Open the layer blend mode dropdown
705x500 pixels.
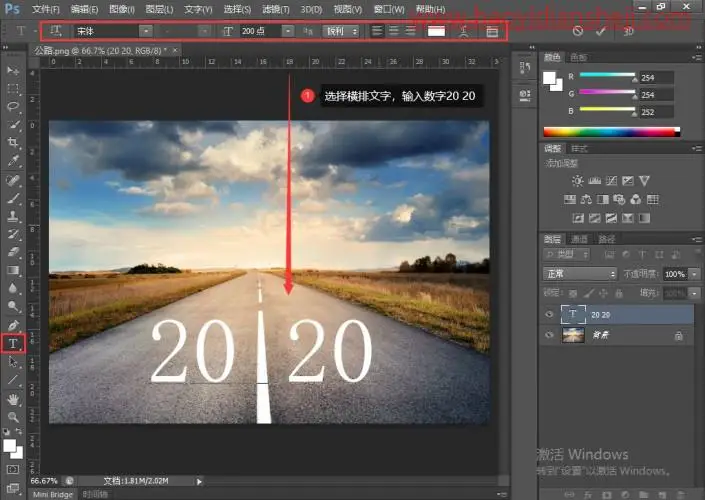pyautogui.click(x=580, y=274)
